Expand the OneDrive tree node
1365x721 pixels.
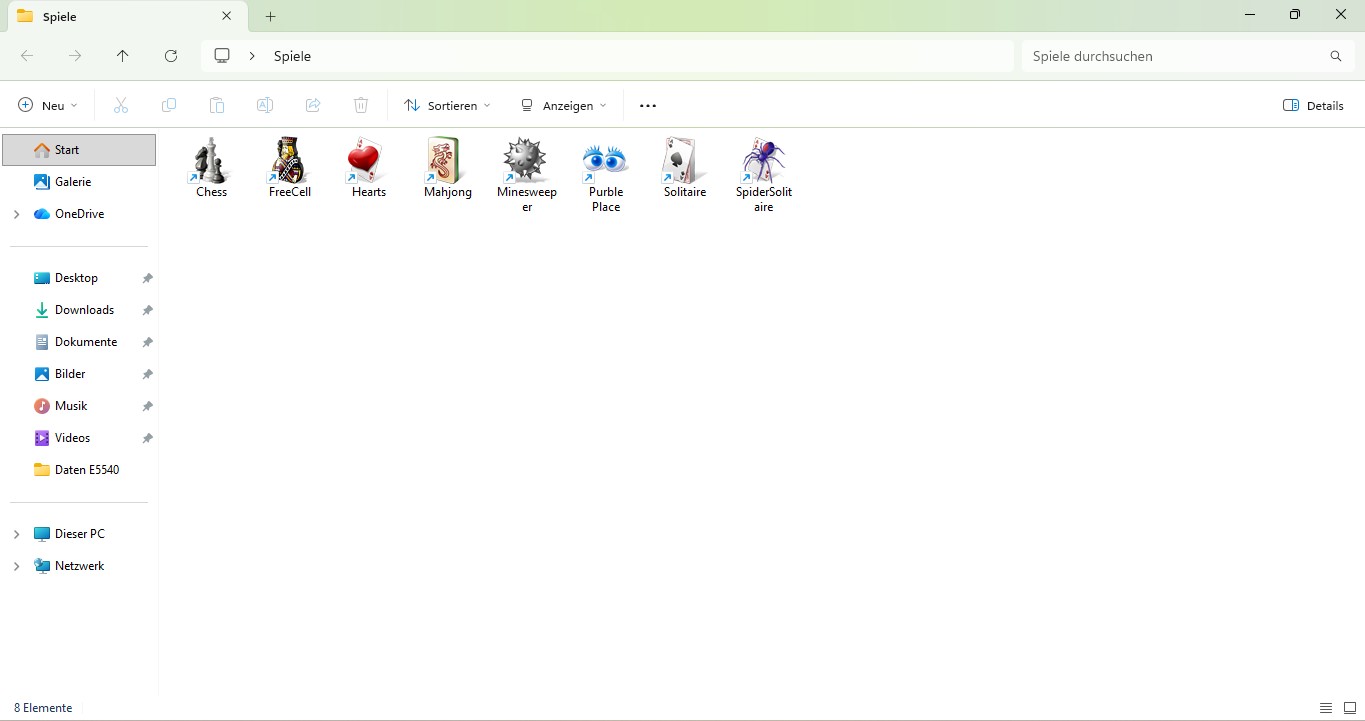[x=16, y=214]
